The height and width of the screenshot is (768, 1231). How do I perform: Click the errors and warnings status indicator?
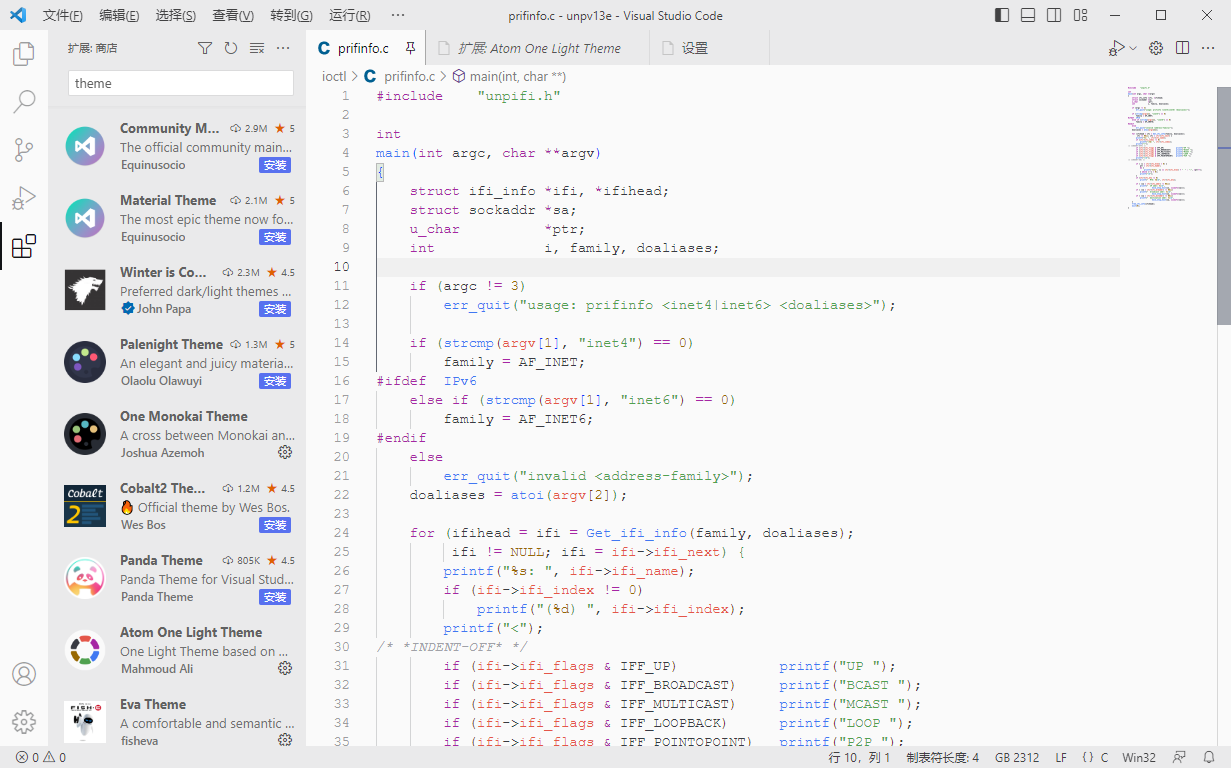[41, 758]
